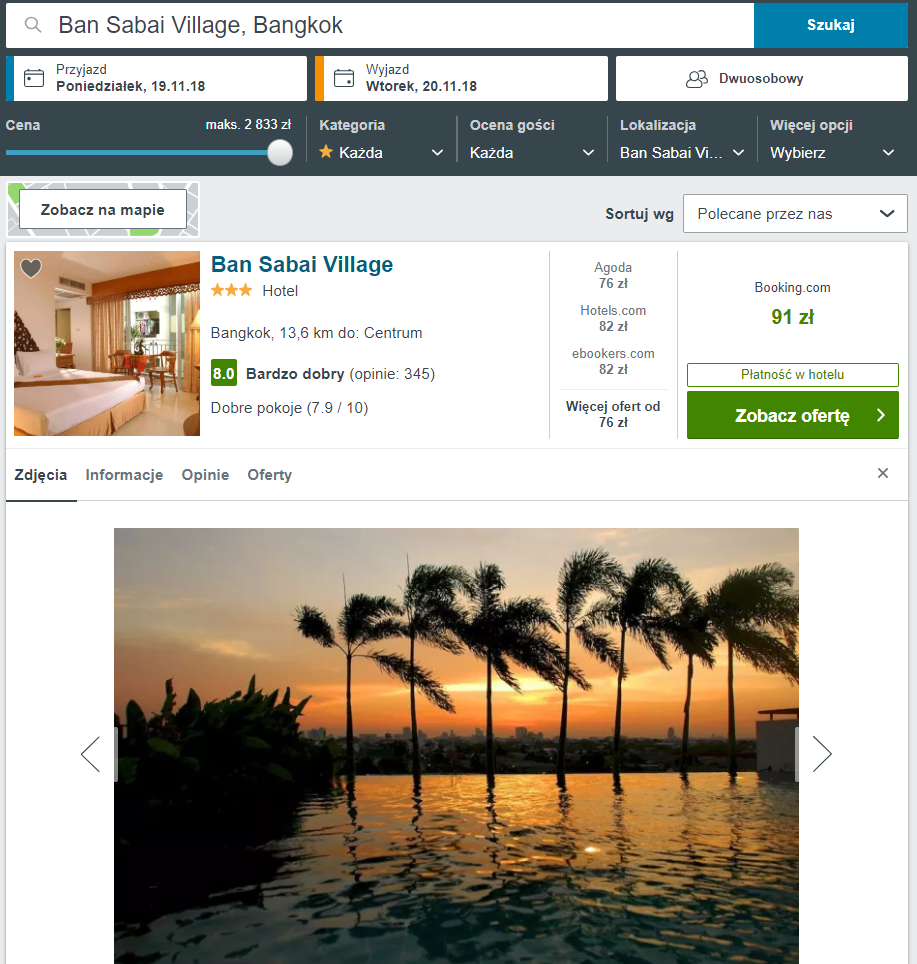
Task: Click the guests icon beside Dwuosobowy
Action: coord(697,79)
